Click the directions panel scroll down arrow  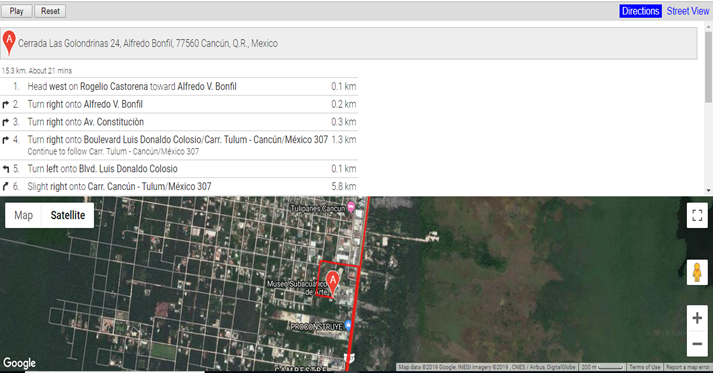(x=708, y=191)
